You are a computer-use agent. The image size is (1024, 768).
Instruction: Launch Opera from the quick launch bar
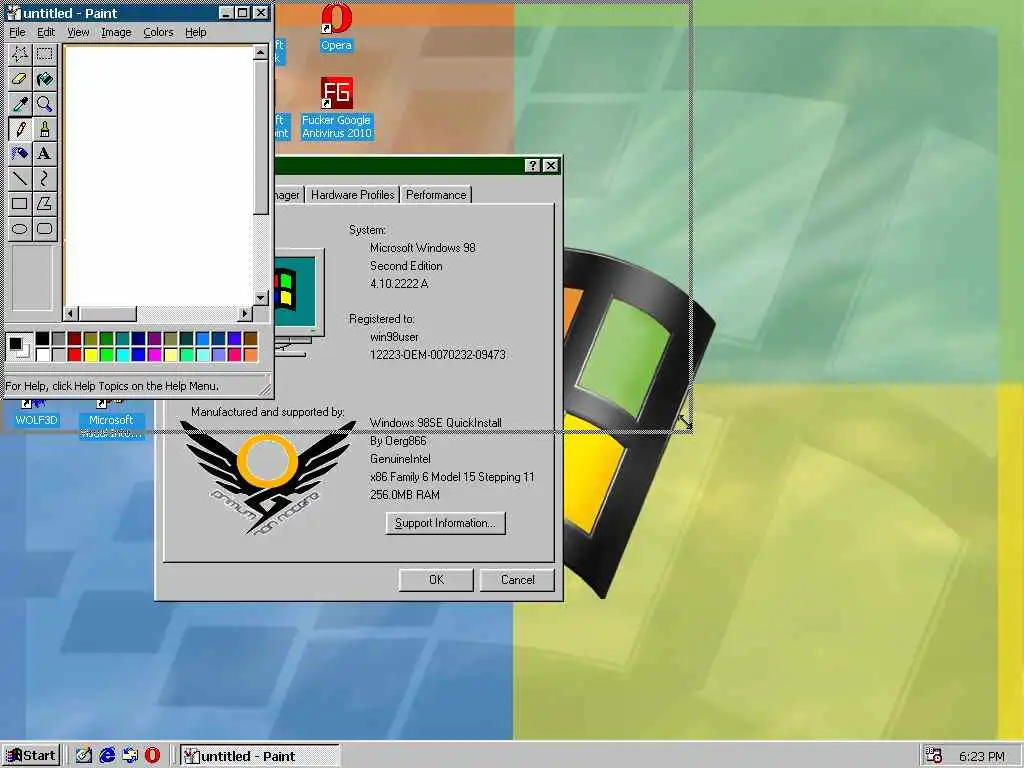(x=153, y=756)
